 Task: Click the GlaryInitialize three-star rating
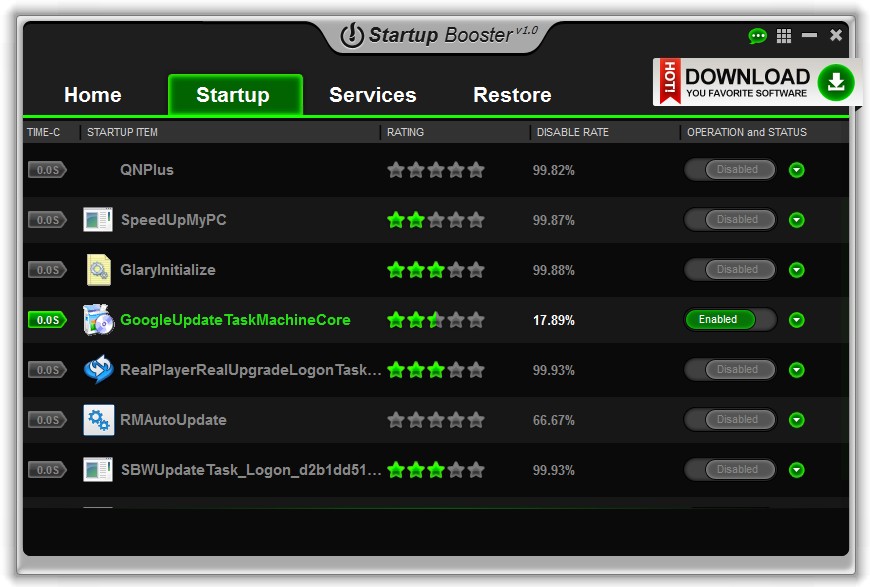[x=436, y=270]
